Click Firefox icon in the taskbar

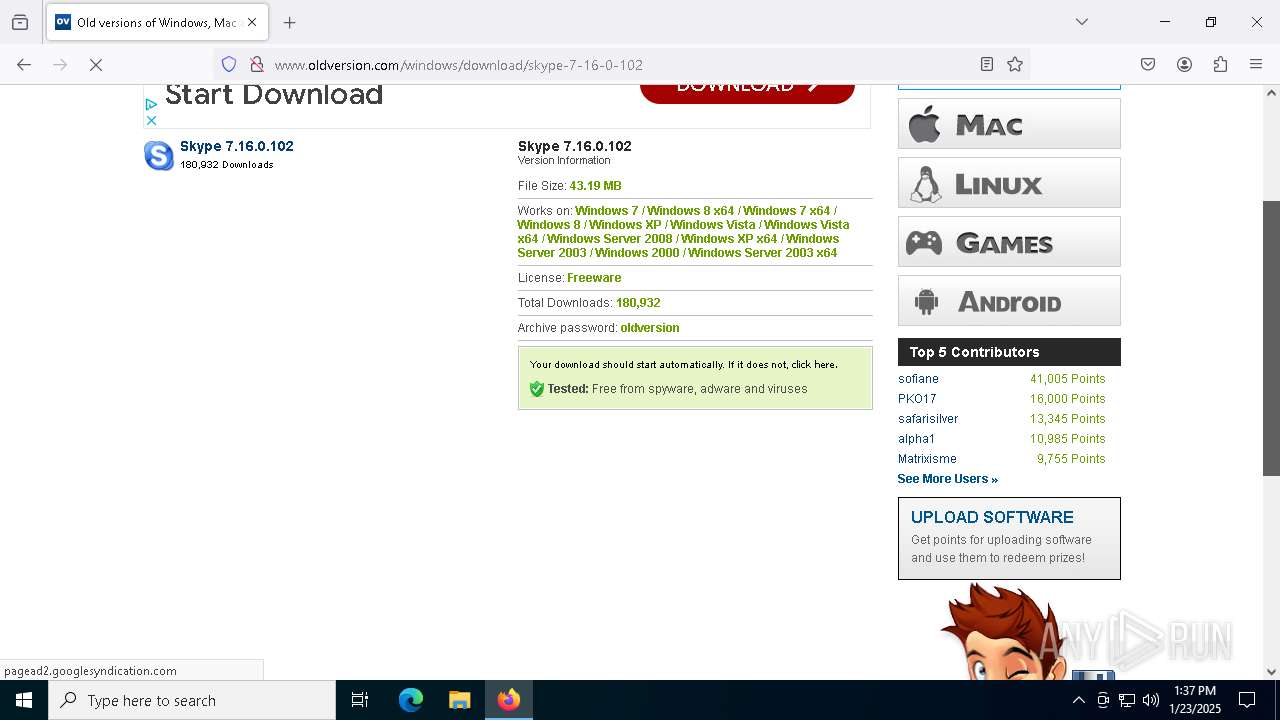tap(509, 700)
